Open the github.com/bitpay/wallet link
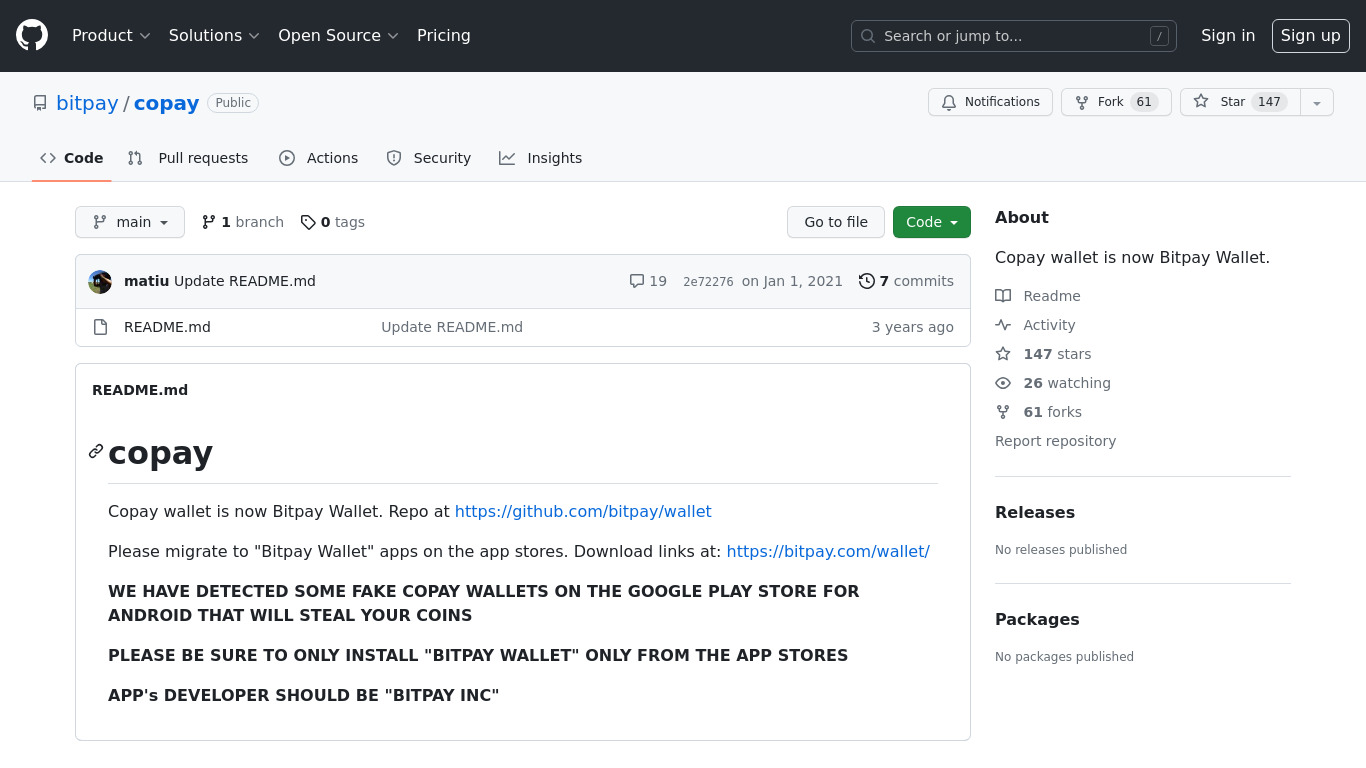Screen dimensions: 1366x768 pyautogui.click(x=583, y=511)
